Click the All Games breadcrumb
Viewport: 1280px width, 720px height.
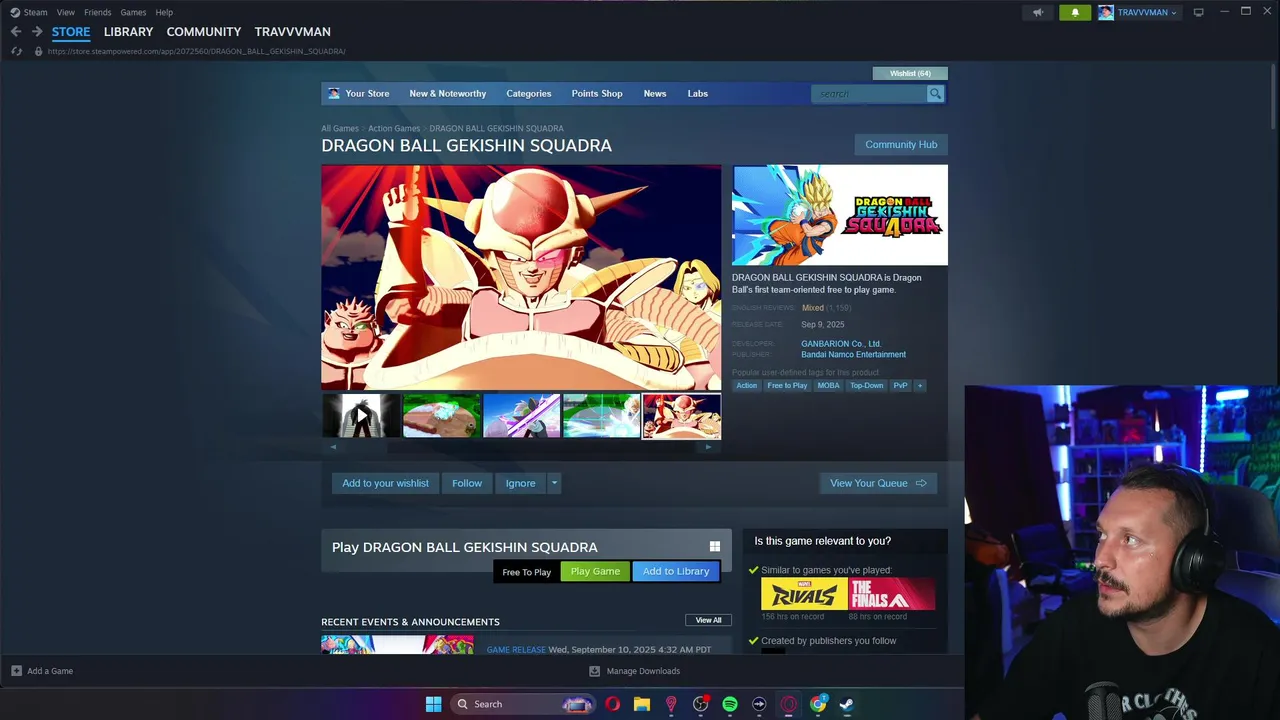pos(339,128)
